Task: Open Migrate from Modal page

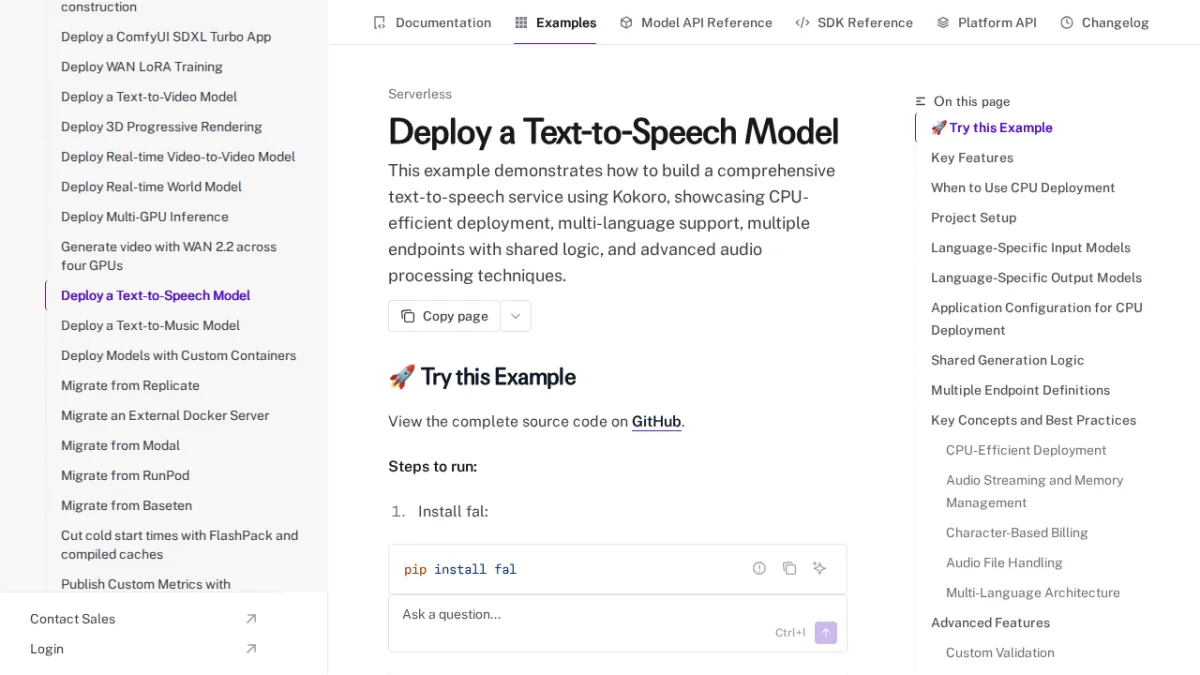Action: click(121, 445)
